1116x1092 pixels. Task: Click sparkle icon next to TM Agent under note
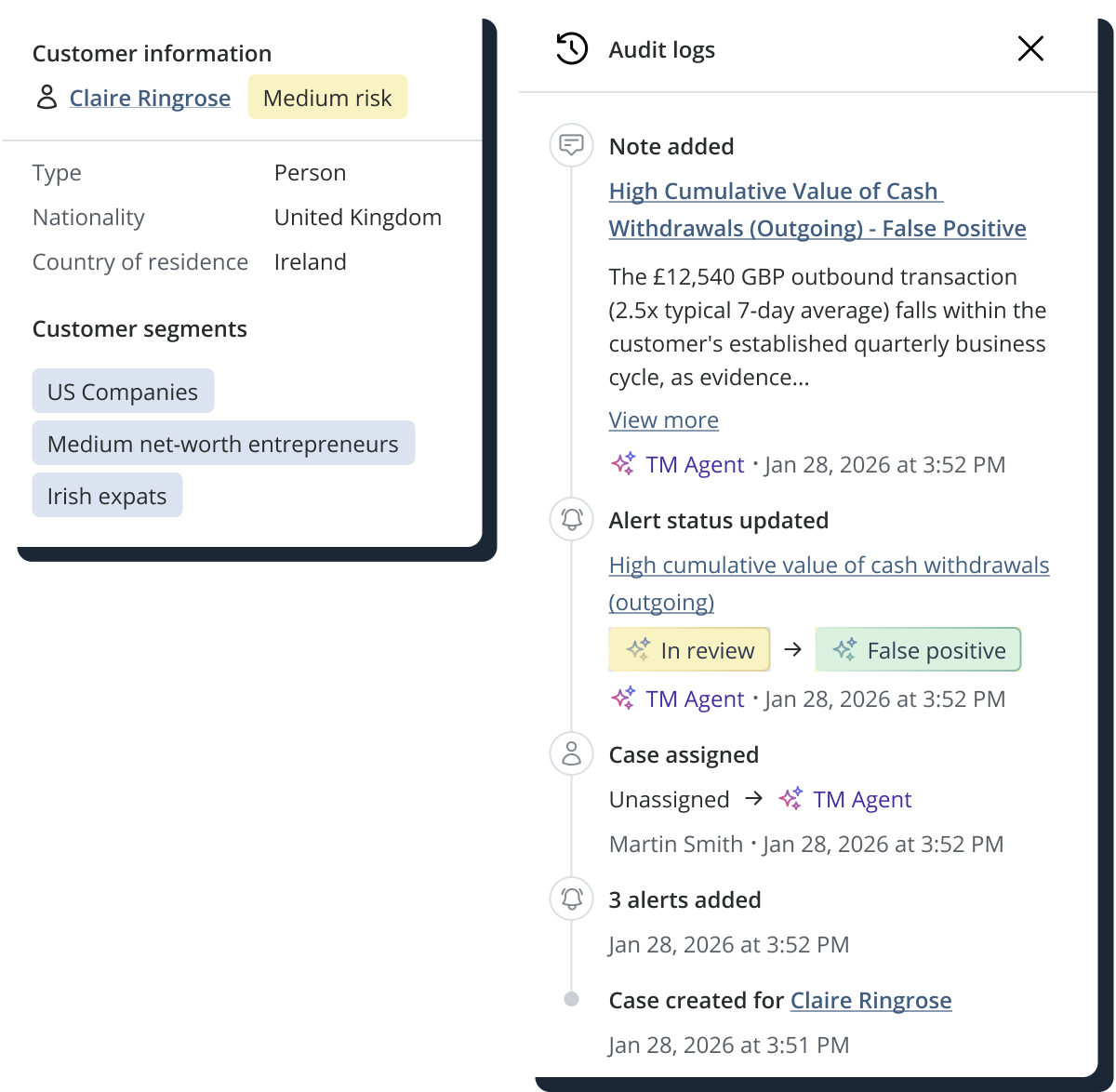click(x=623, y=464)
